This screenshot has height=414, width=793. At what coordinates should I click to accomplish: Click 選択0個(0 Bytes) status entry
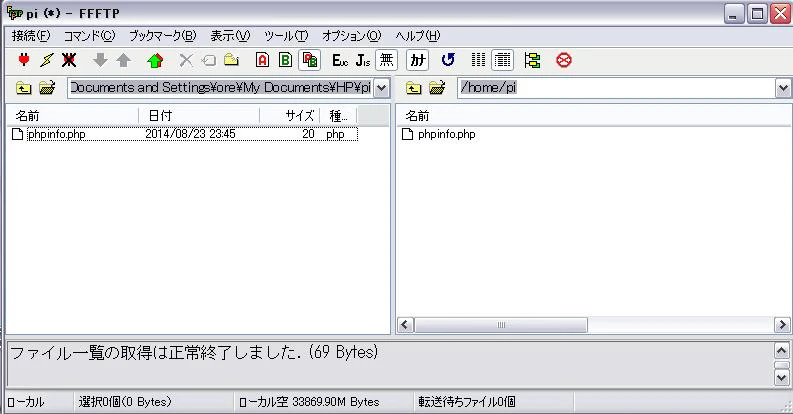point(125,402)
